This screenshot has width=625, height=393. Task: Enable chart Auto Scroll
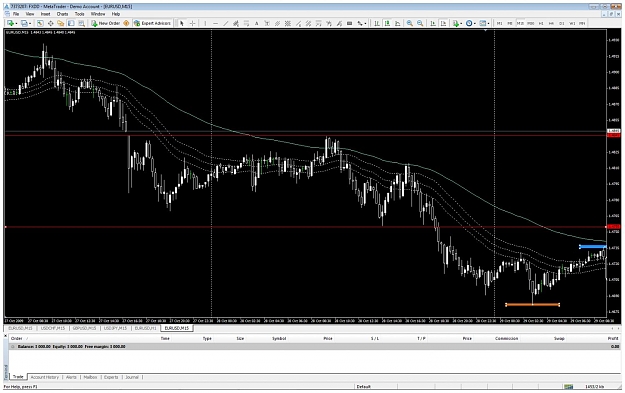click(x=433, y=23)
